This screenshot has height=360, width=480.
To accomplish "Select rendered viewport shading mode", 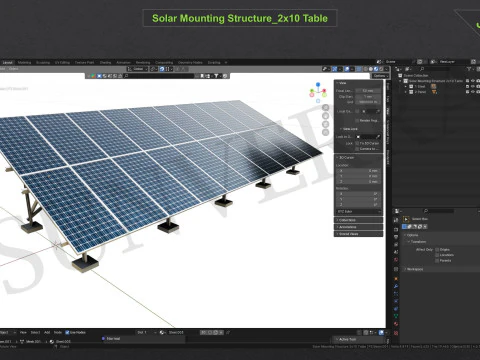I will pyautogui.click(x=381, y=69).
